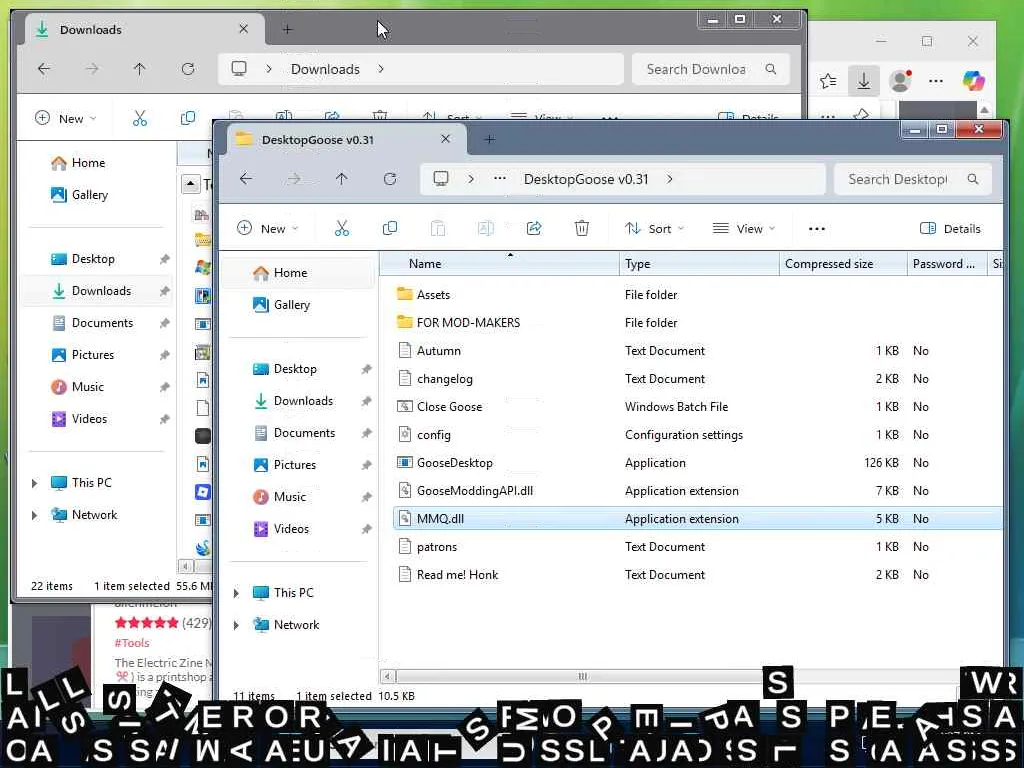
Task: Refresh the DesktopGoose v0.31 folder
Action: 390,178
